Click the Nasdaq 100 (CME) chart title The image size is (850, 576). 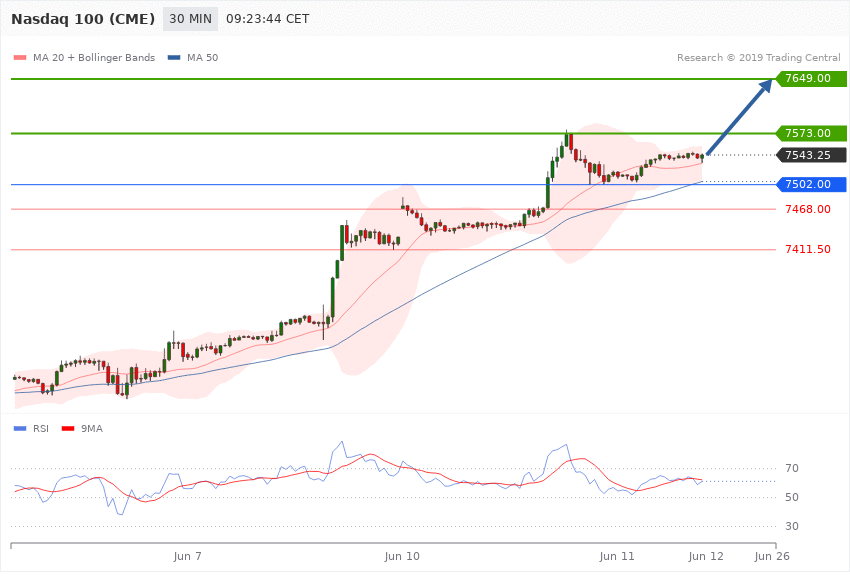click(83, 19)
